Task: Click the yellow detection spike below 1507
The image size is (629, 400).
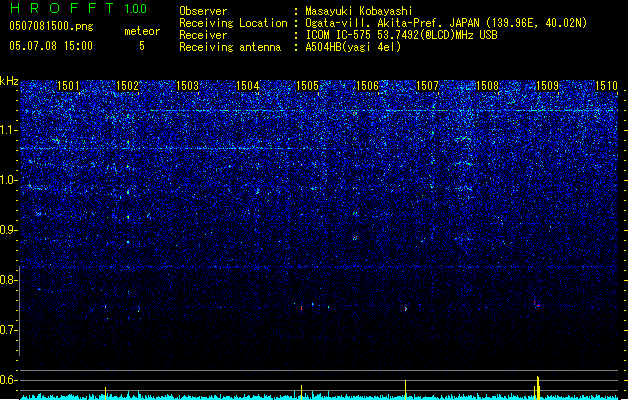Action: 406,390
